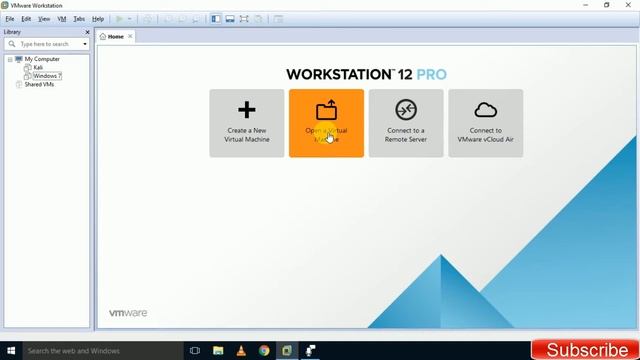Toggle the Show Library sidebar toolbar icon

(x=216, y=19)
